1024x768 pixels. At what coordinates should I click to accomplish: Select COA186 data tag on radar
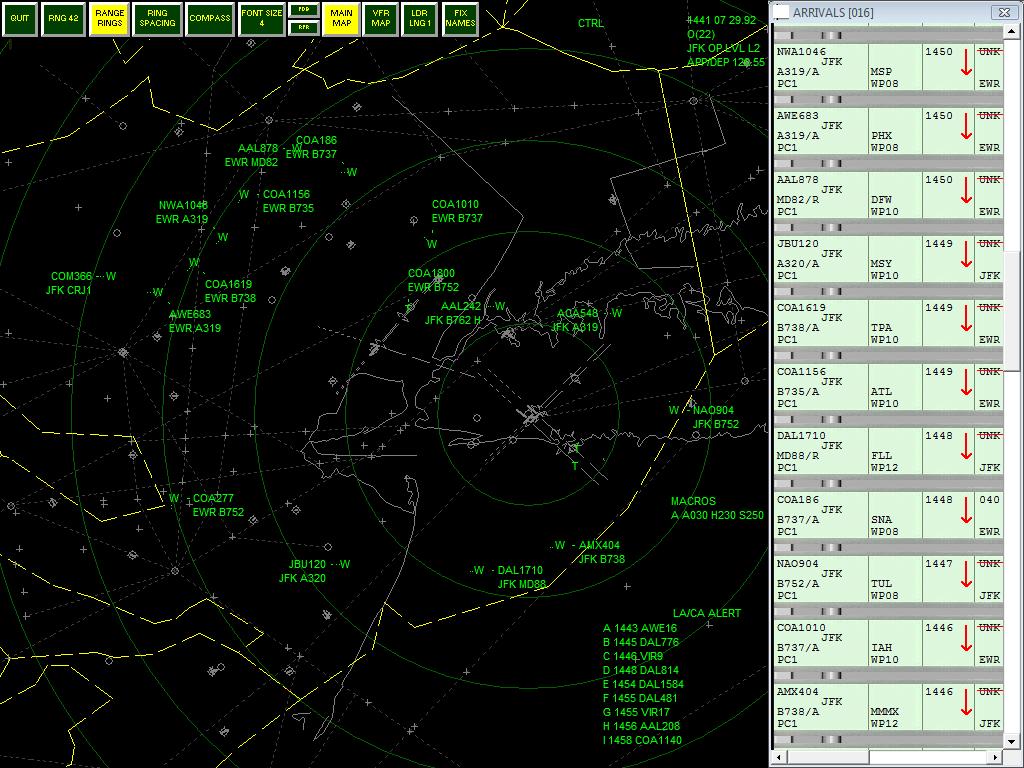pos(312,147)
